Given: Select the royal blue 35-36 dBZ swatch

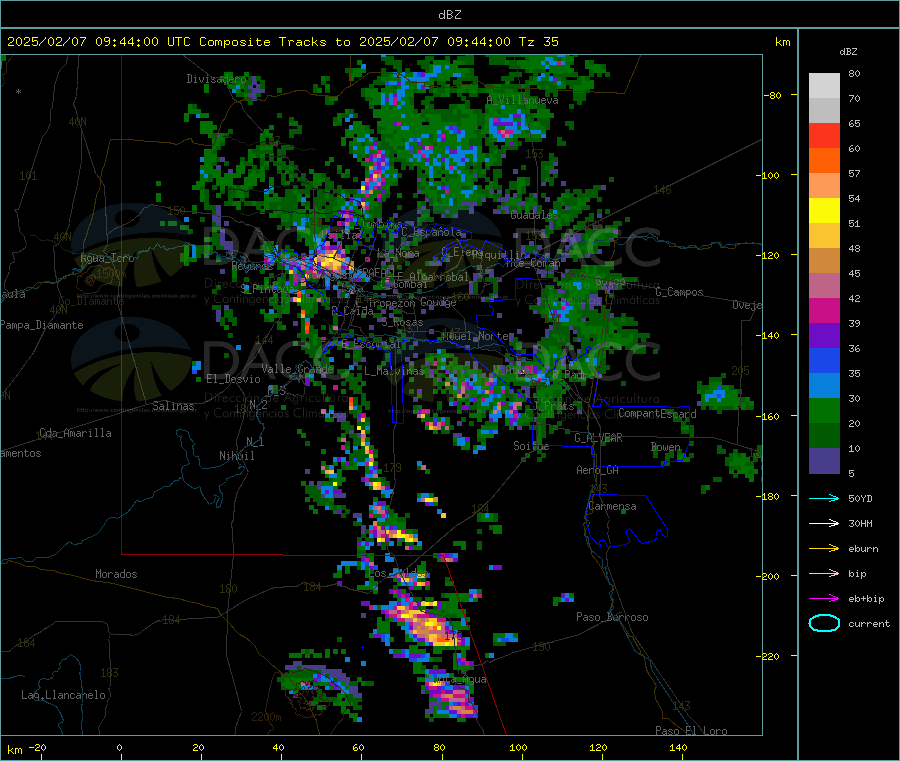Looking at the screenshot, I should (x=824, y=360).
